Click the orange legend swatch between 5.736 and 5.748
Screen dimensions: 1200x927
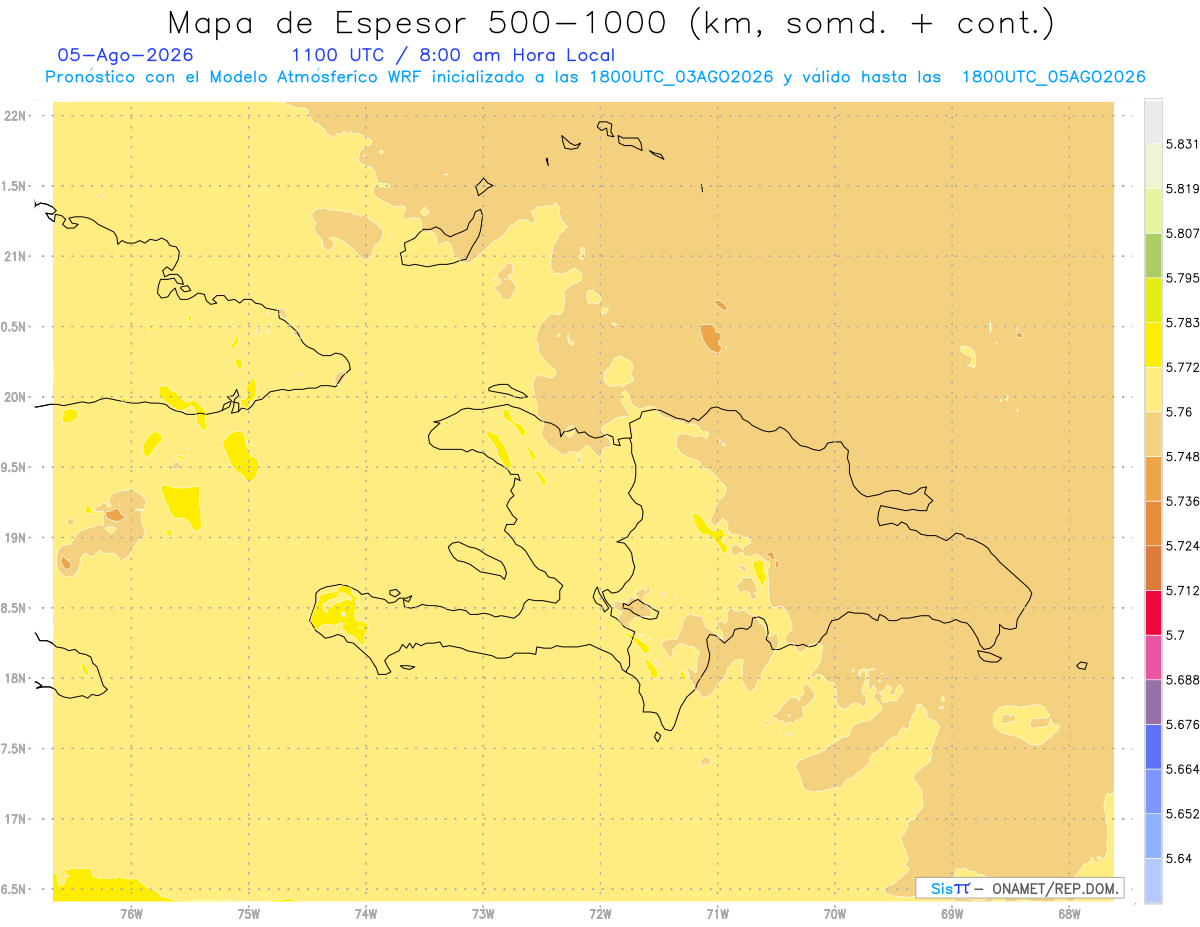coord(1153,479)
